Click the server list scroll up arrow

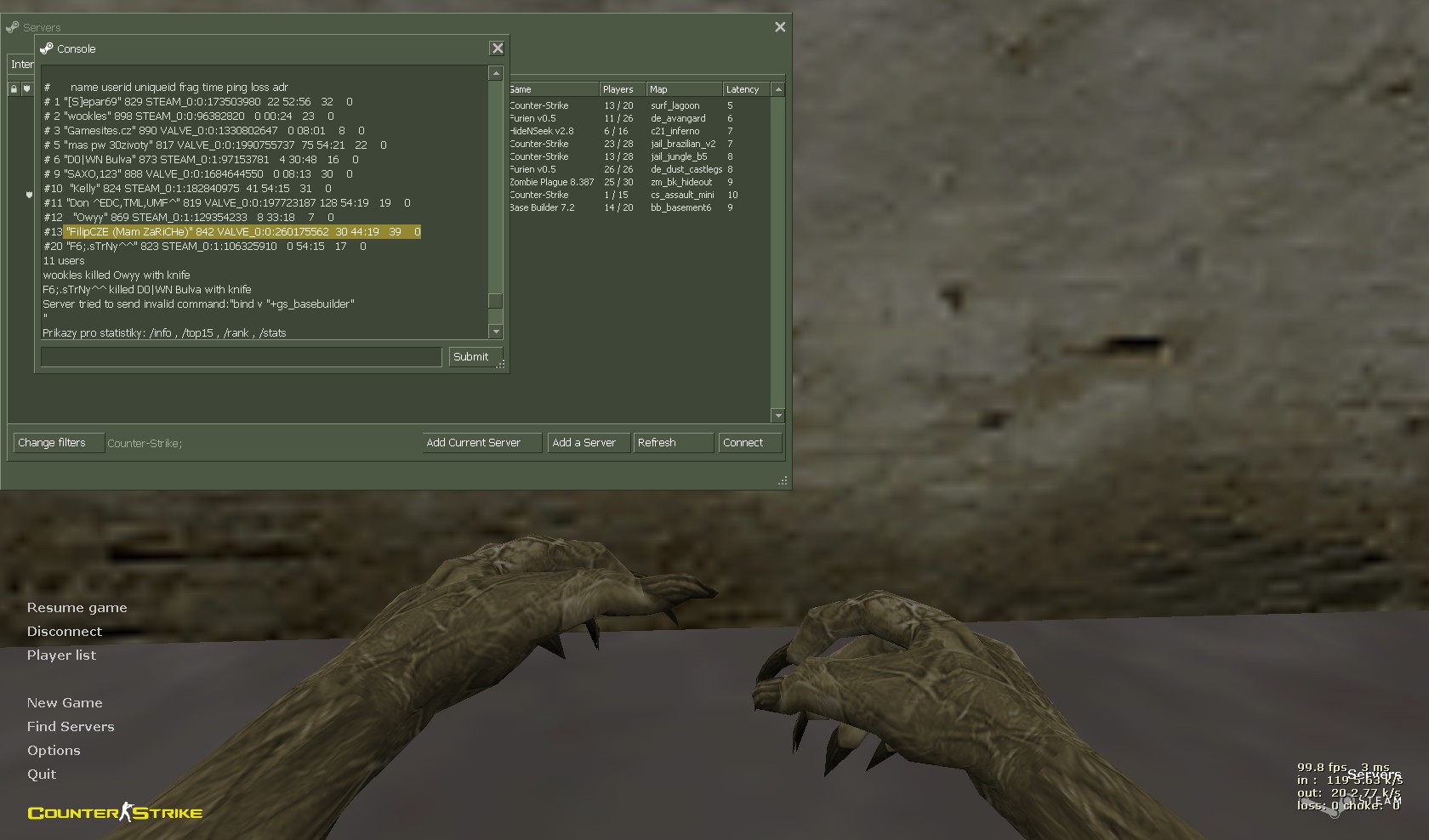[x=778, y=89]
